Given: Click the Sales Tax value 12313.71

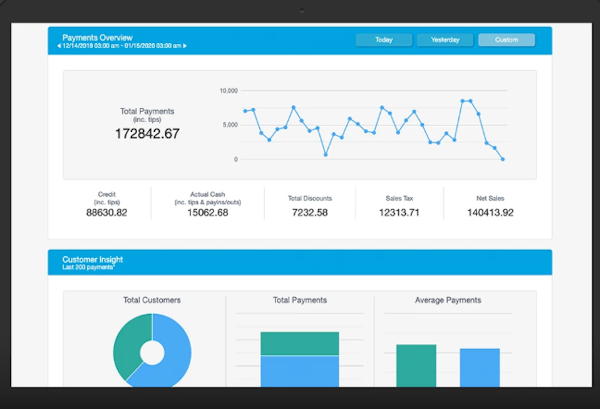Looking at the screenshot, I should coord(400,212).
